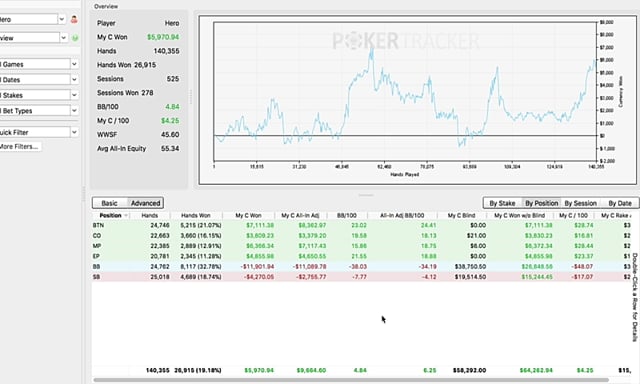Sort table by Position column header
Screen dimensions: 640x384
111,215
